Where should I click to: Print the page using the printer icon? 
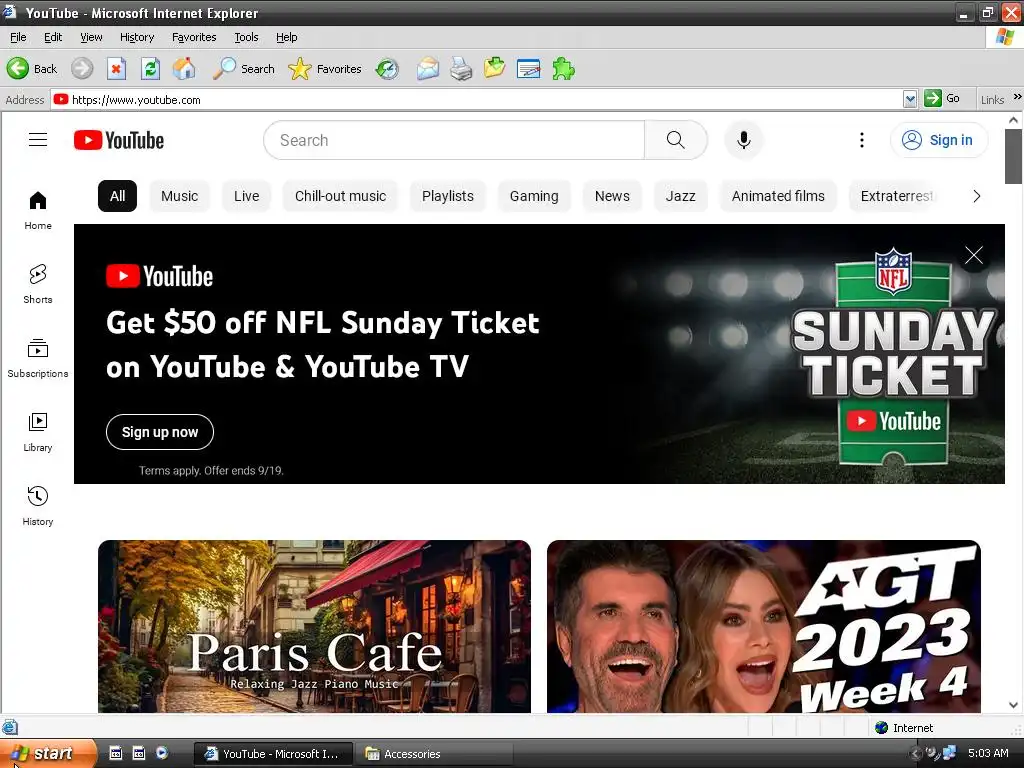pos(461,69)
